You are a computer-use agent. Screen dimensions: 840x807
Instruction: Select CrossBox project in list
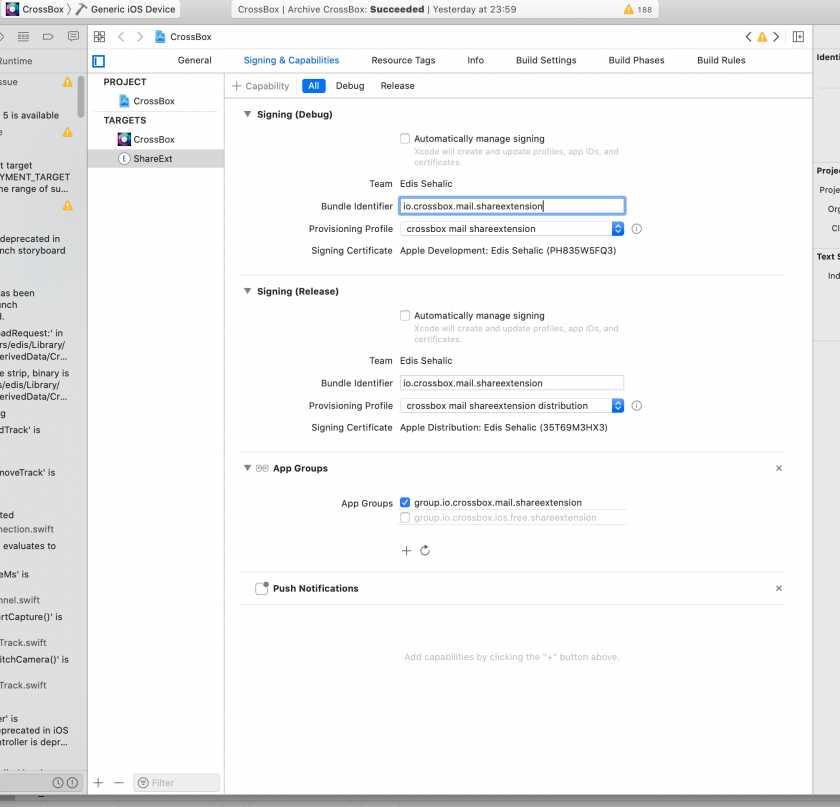pos(154,101)
